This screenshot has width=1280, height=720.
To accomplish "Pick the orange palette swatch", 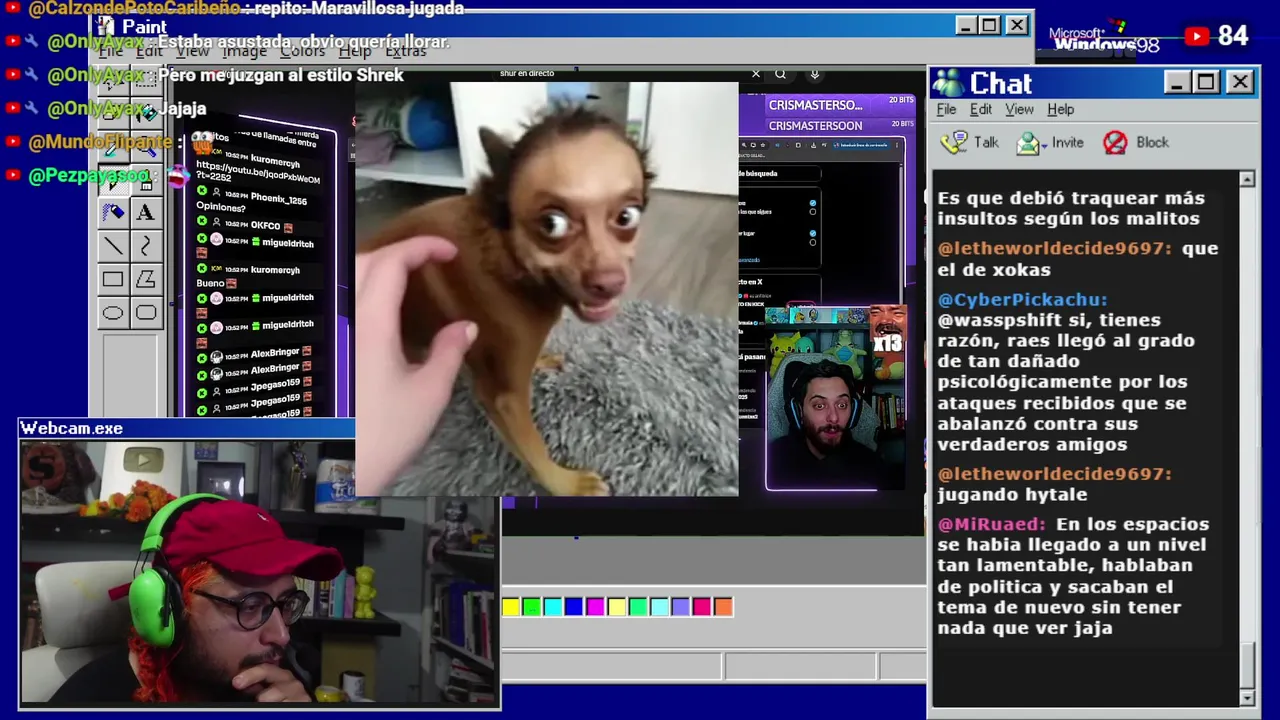I will [723, 606].
